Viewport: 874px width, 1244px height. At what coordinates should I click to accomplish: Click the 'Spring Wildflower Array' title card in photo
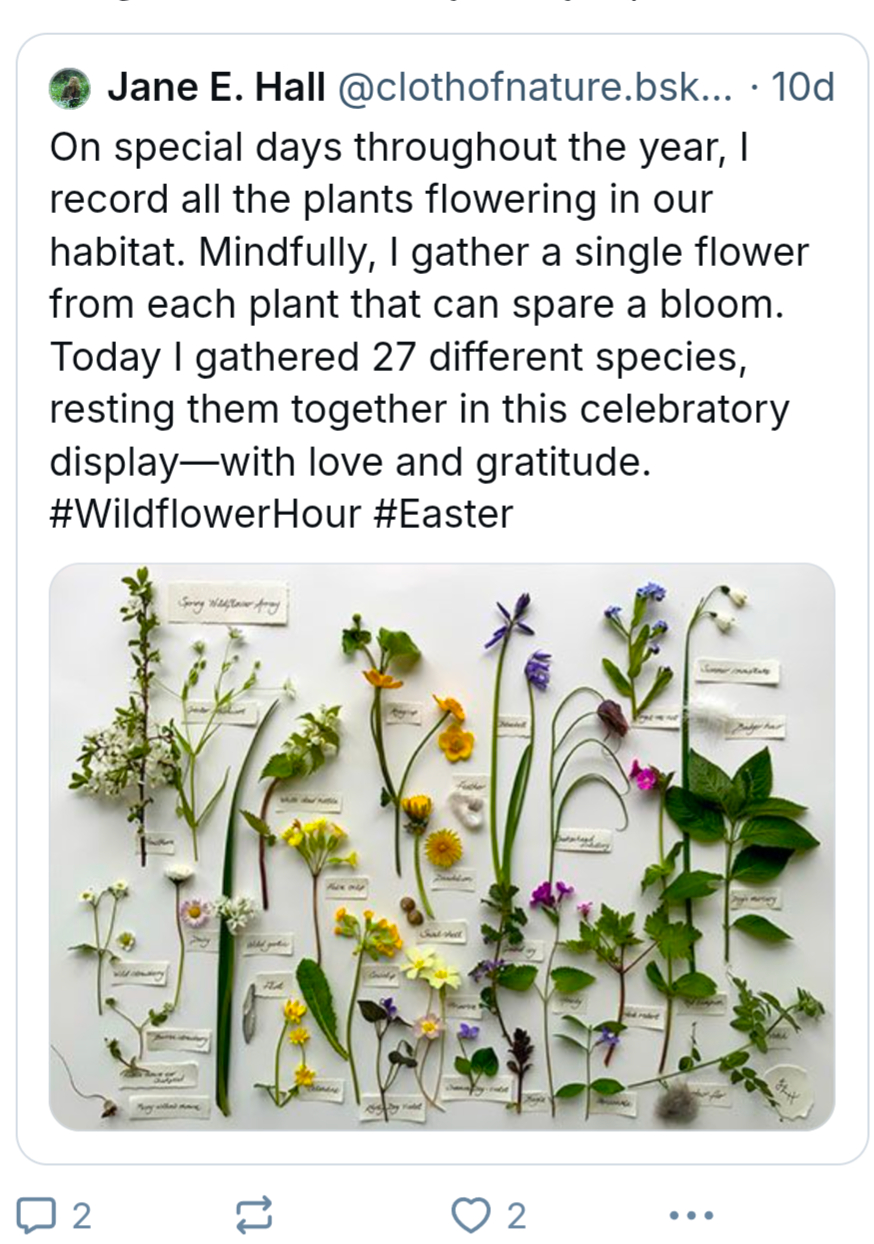pyautogui.click(x=229, y=603)
